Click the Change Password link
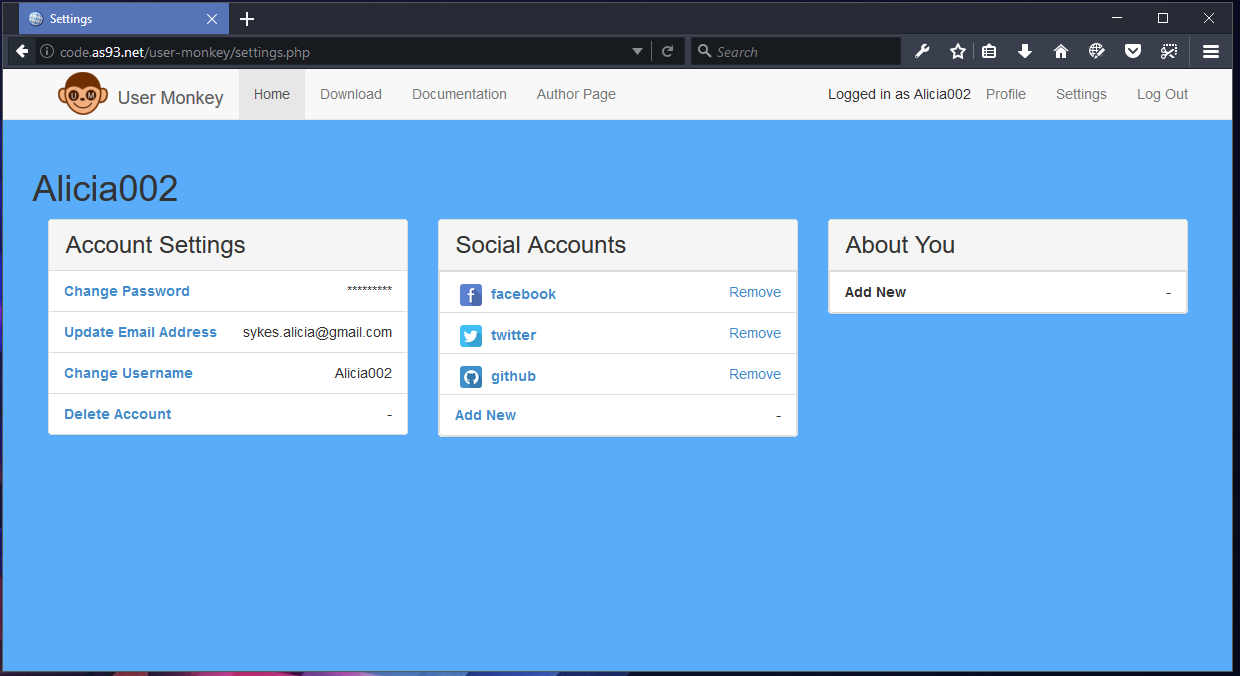Image resolution: width=1240 pixels, height=676 pixels. (127, 291)
